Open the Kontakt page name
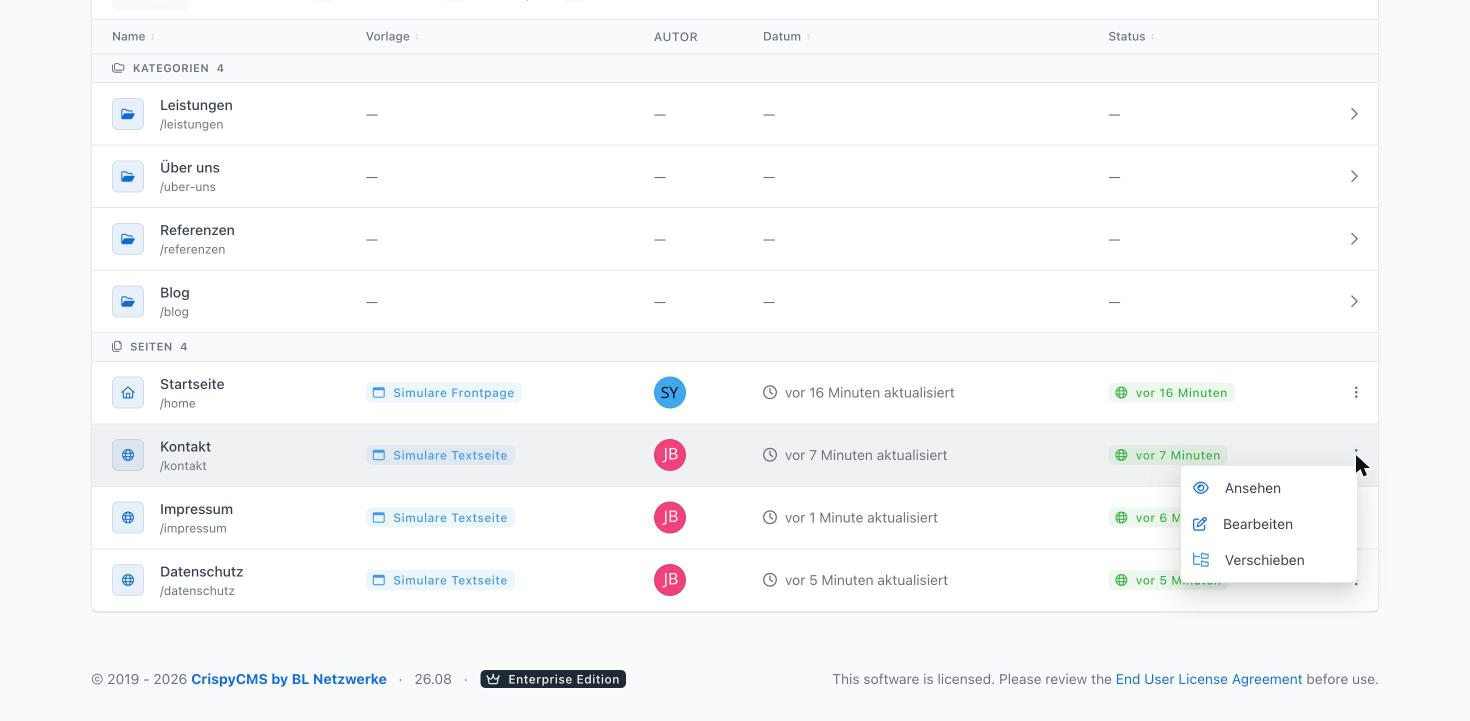The height and width of the screenshot is (721, 1470). pyautogui.click(x=185, y=447)
